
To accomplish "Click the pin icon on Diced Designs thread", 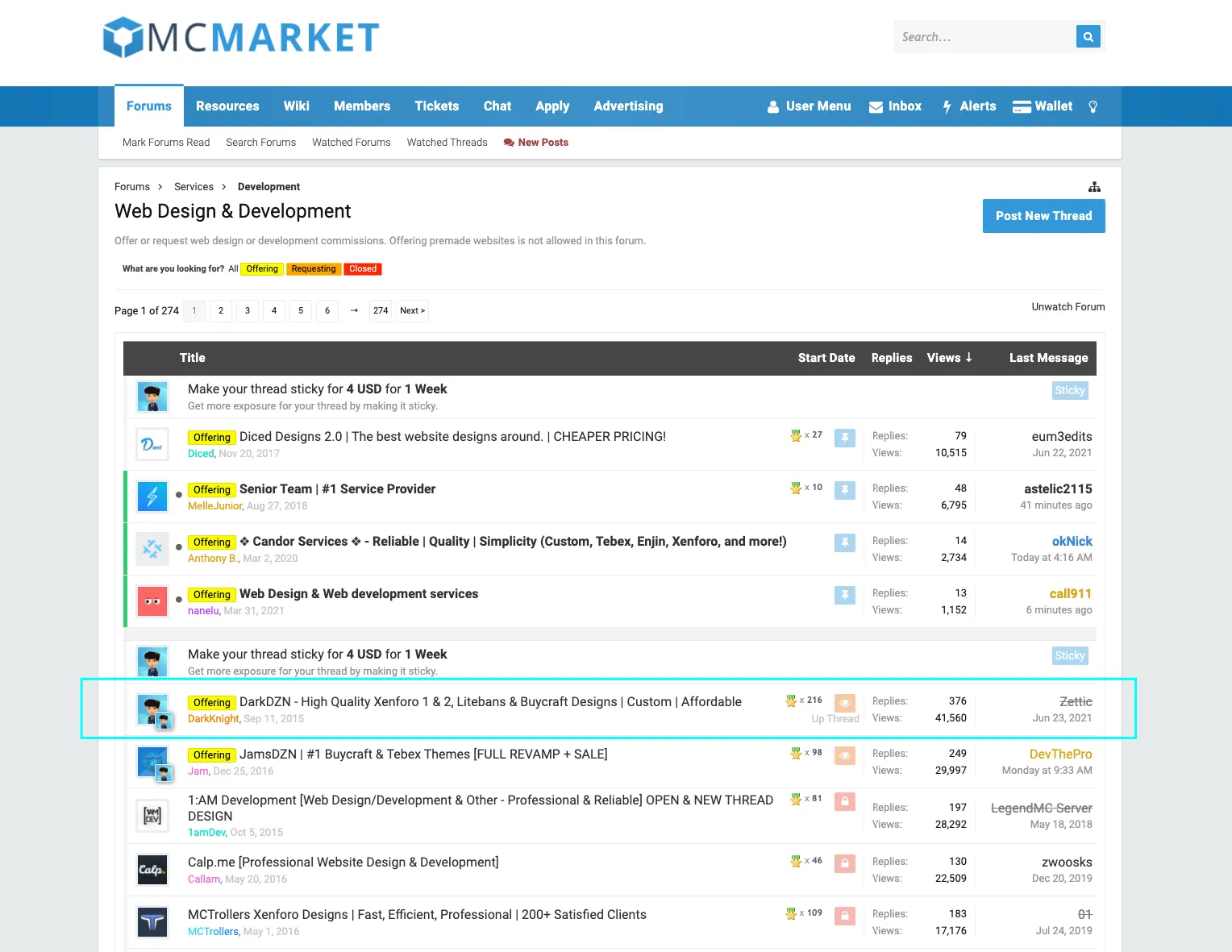I will tap(844, 438).
